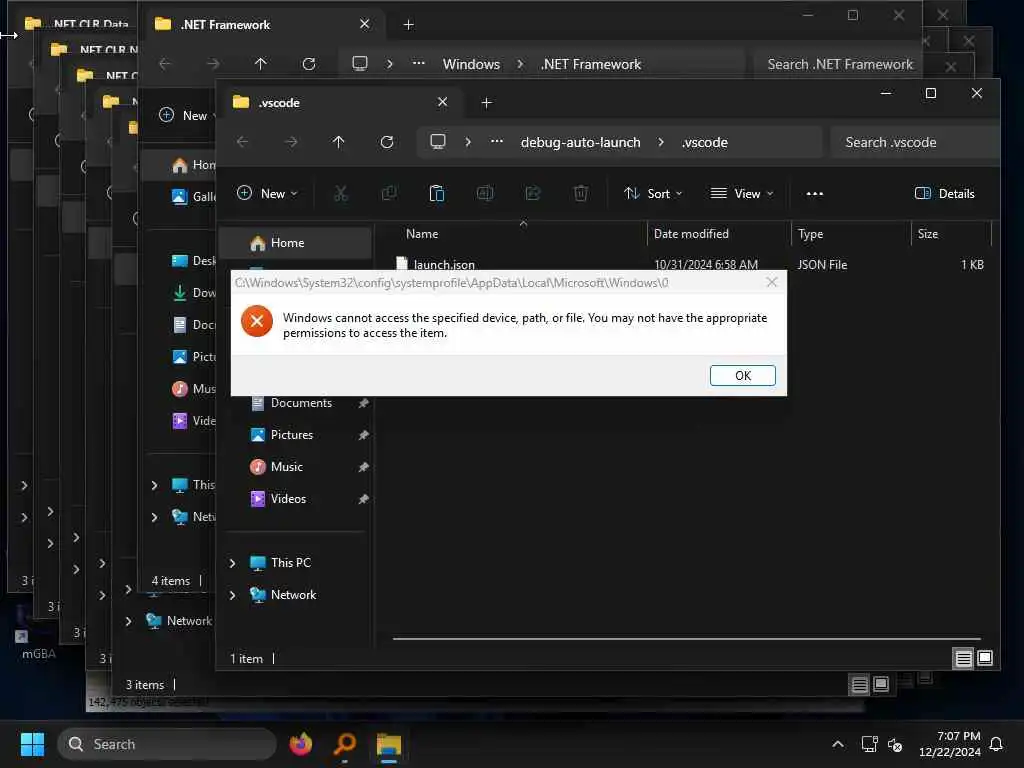
Task: Select Videos in .vscode navigation pane
Action: [x=288, y=499]
